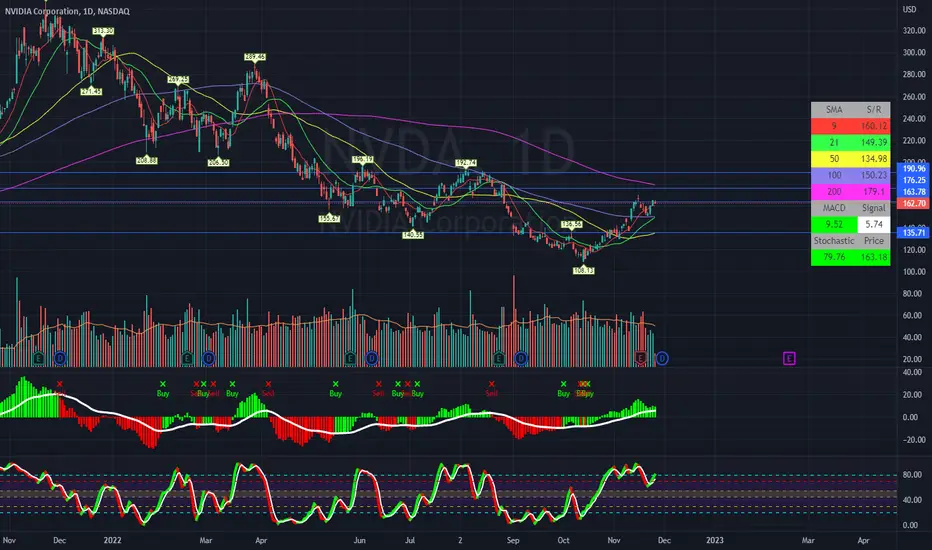Select the magenta SMA 200 row in table
Image resolution: width=932 pixels, height=550 pixels.
click(851, 191)
